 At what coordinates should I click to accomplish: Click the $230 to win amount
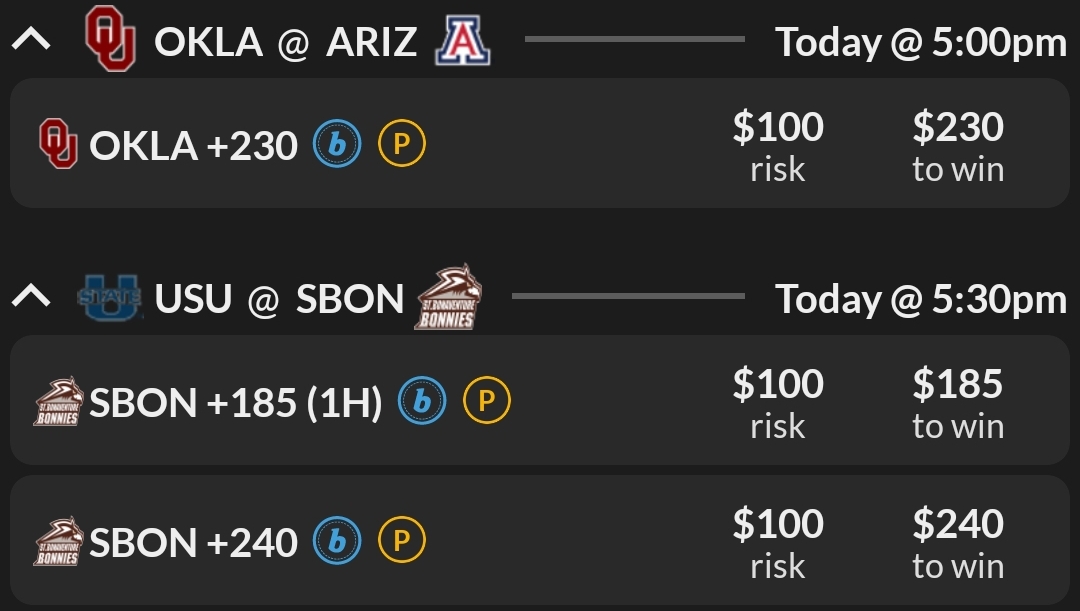point(957,146)
